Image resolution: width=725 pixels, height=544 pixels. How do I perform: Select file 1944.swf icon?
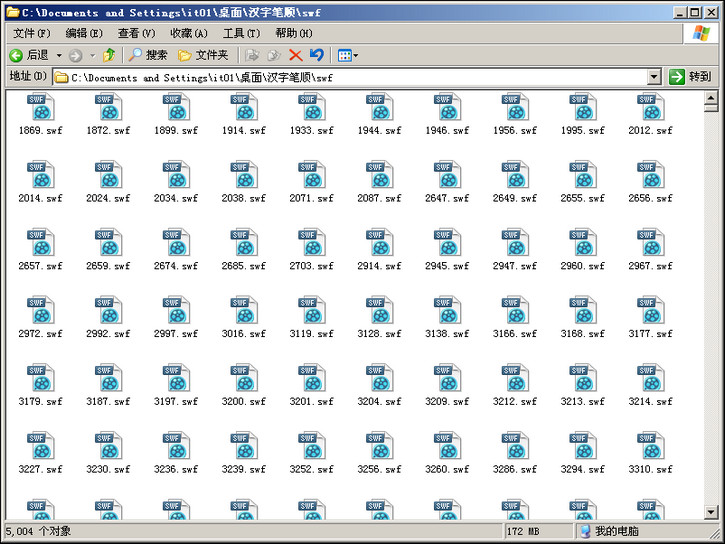380,107
